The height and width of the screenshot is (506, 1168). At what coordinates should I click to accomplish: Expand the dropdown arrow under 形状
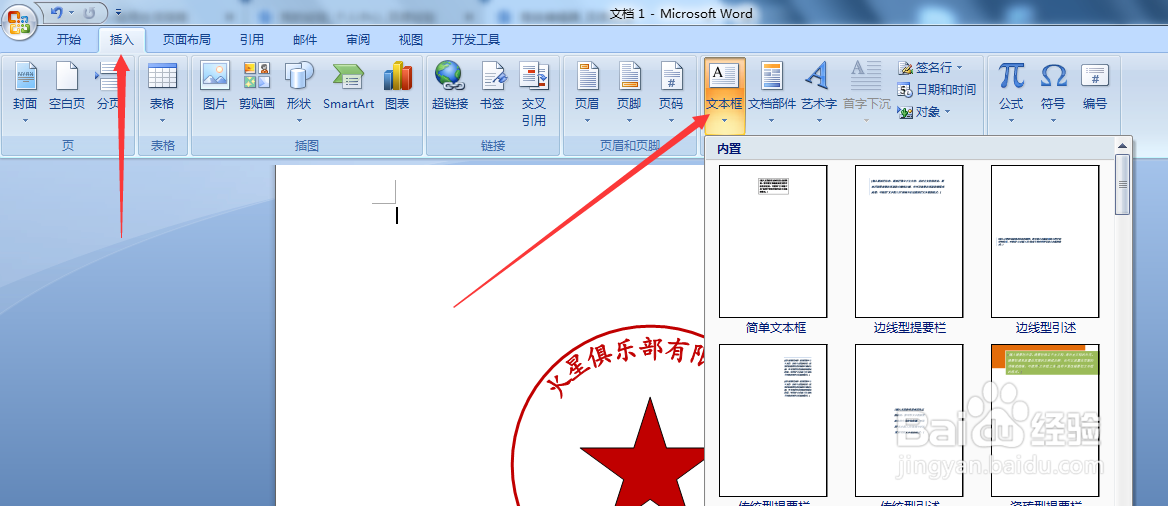[x=299, y=120]
